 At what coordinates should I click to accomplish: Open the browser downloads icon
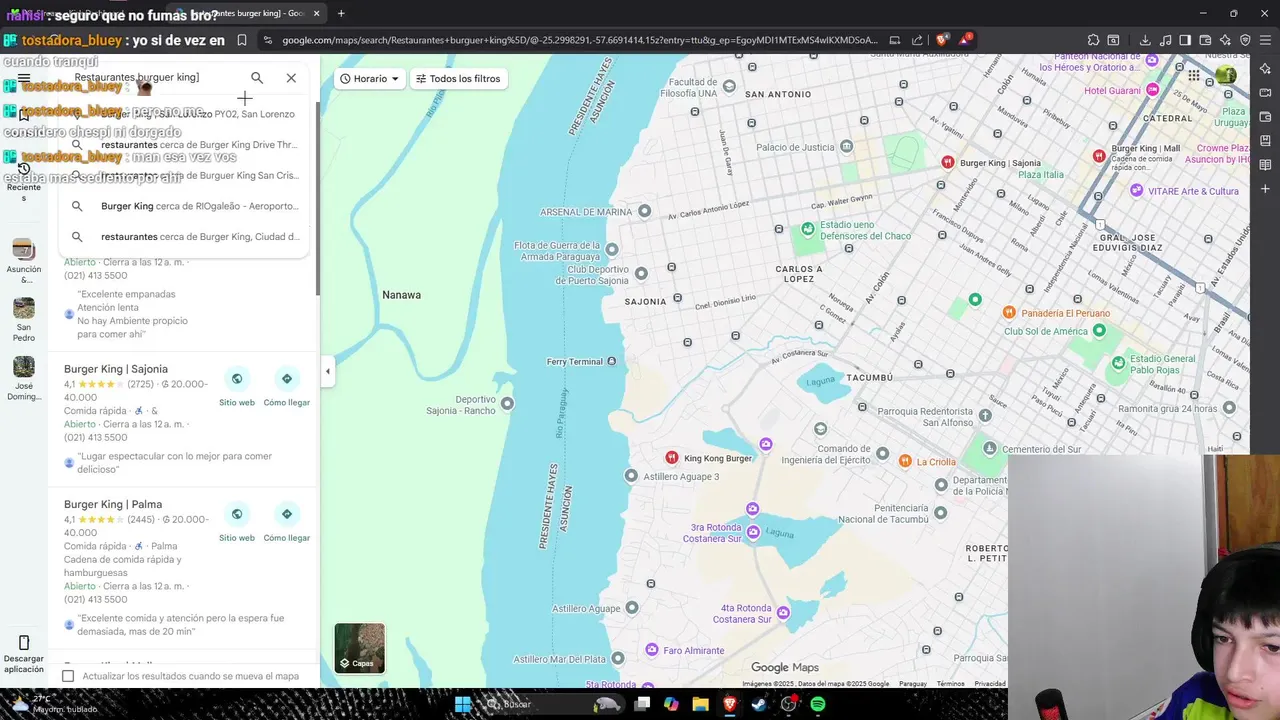tap(1145, 40)
